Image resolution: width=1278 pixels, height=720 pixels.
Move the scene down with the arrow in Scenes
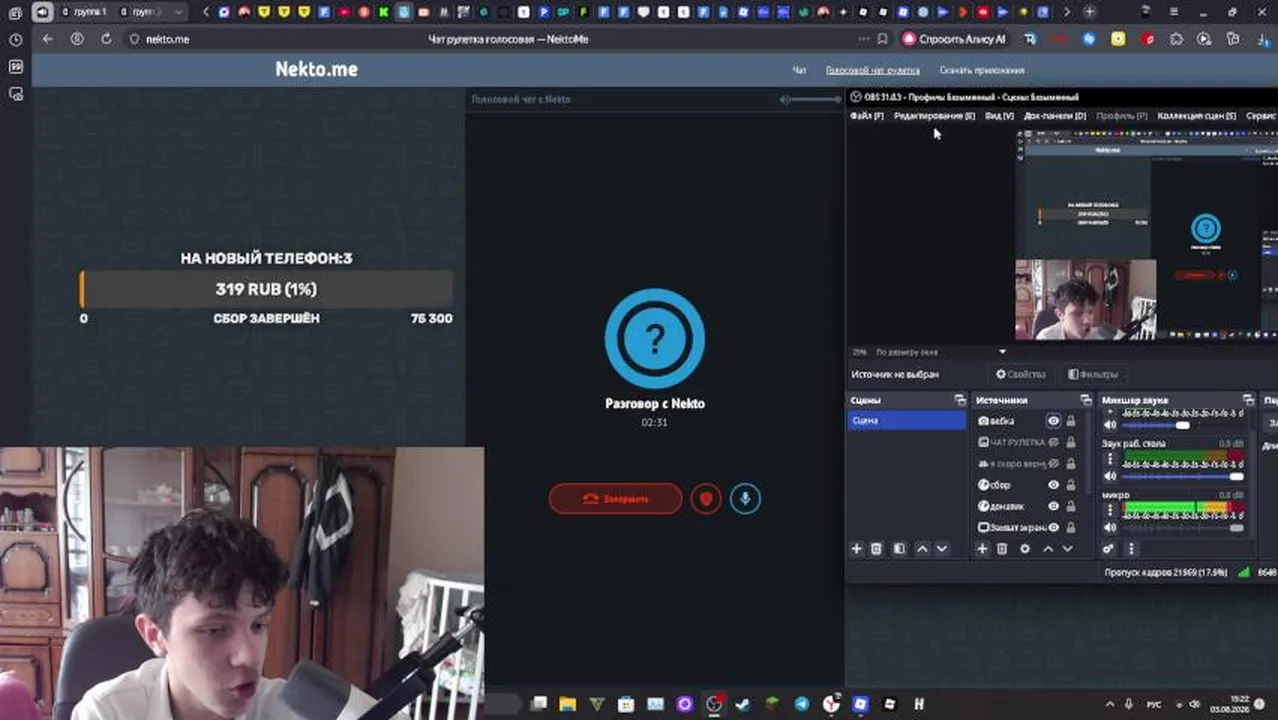(x=941, y=549)
